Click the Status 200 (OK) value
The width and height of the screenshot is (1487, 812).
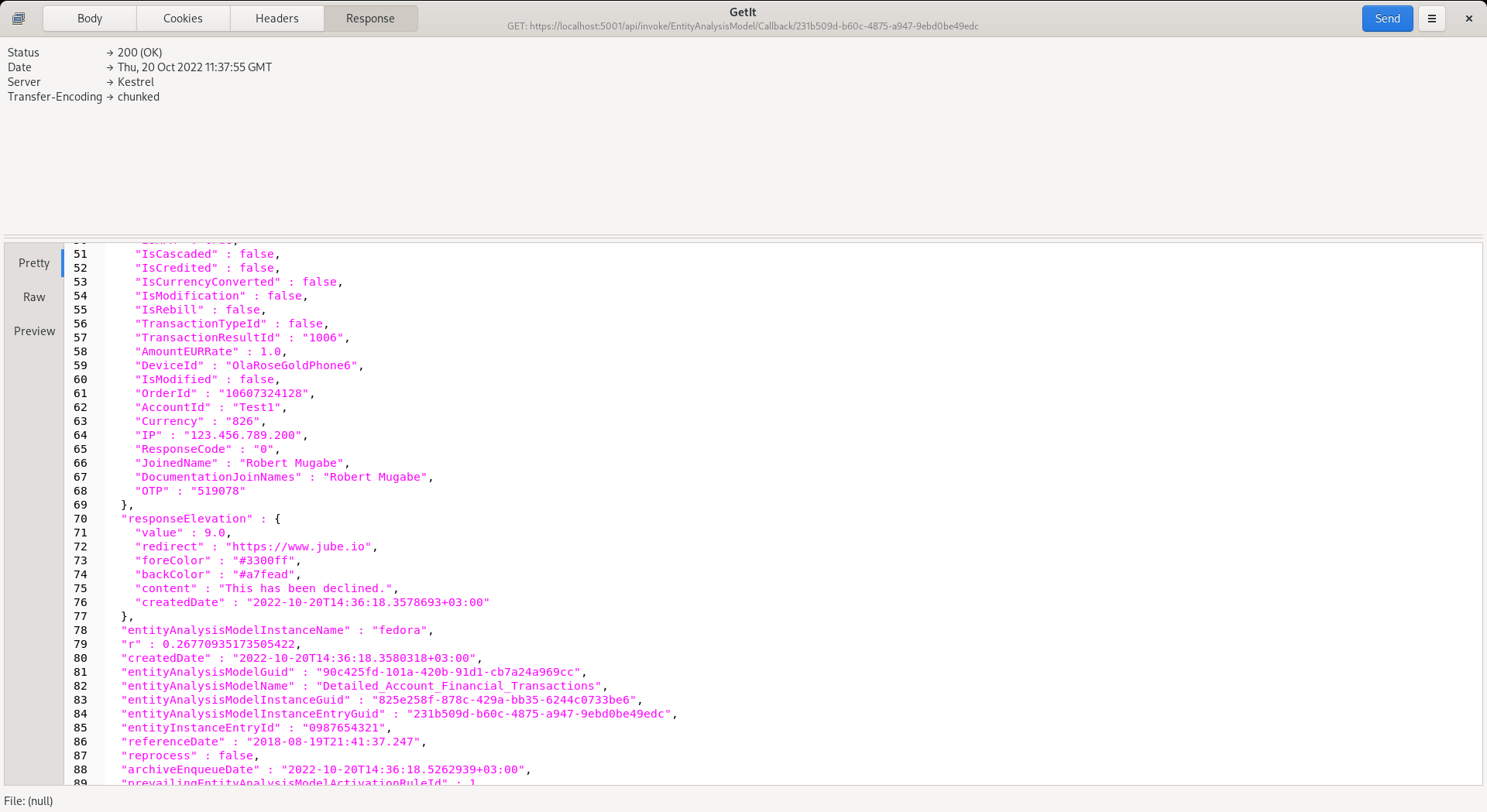point(140,53)
